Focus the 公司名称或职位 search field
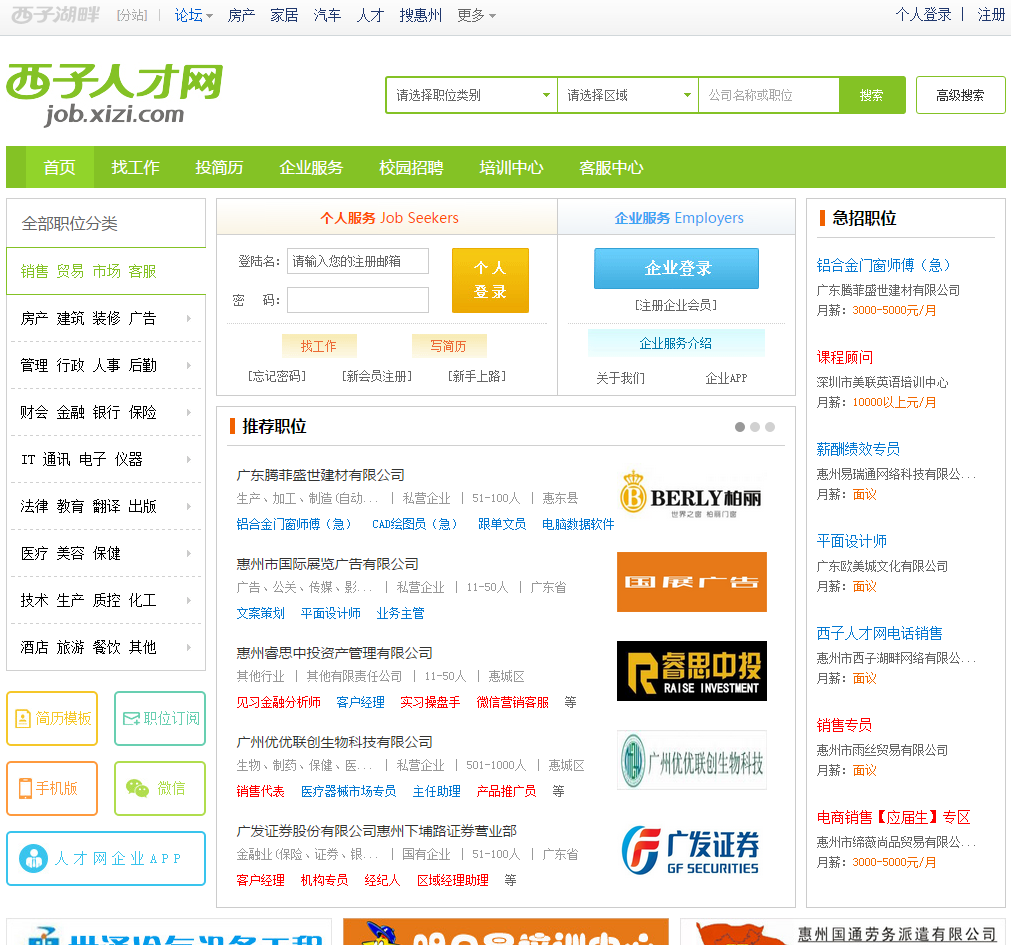Image resolution: width=1011 pixels, height=945 pixels. click(769, 95)
